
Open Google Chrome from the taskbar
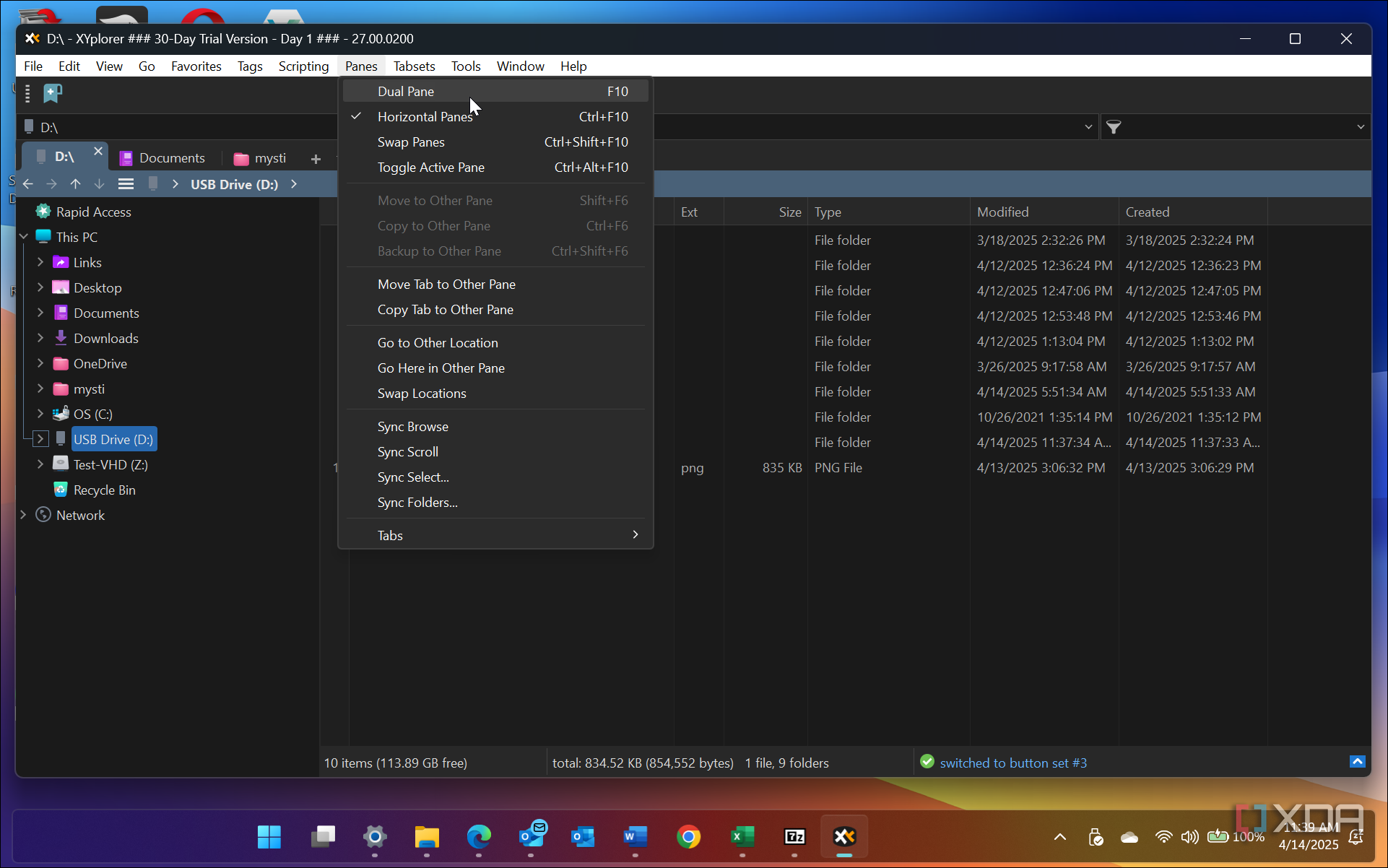(688, 836)
